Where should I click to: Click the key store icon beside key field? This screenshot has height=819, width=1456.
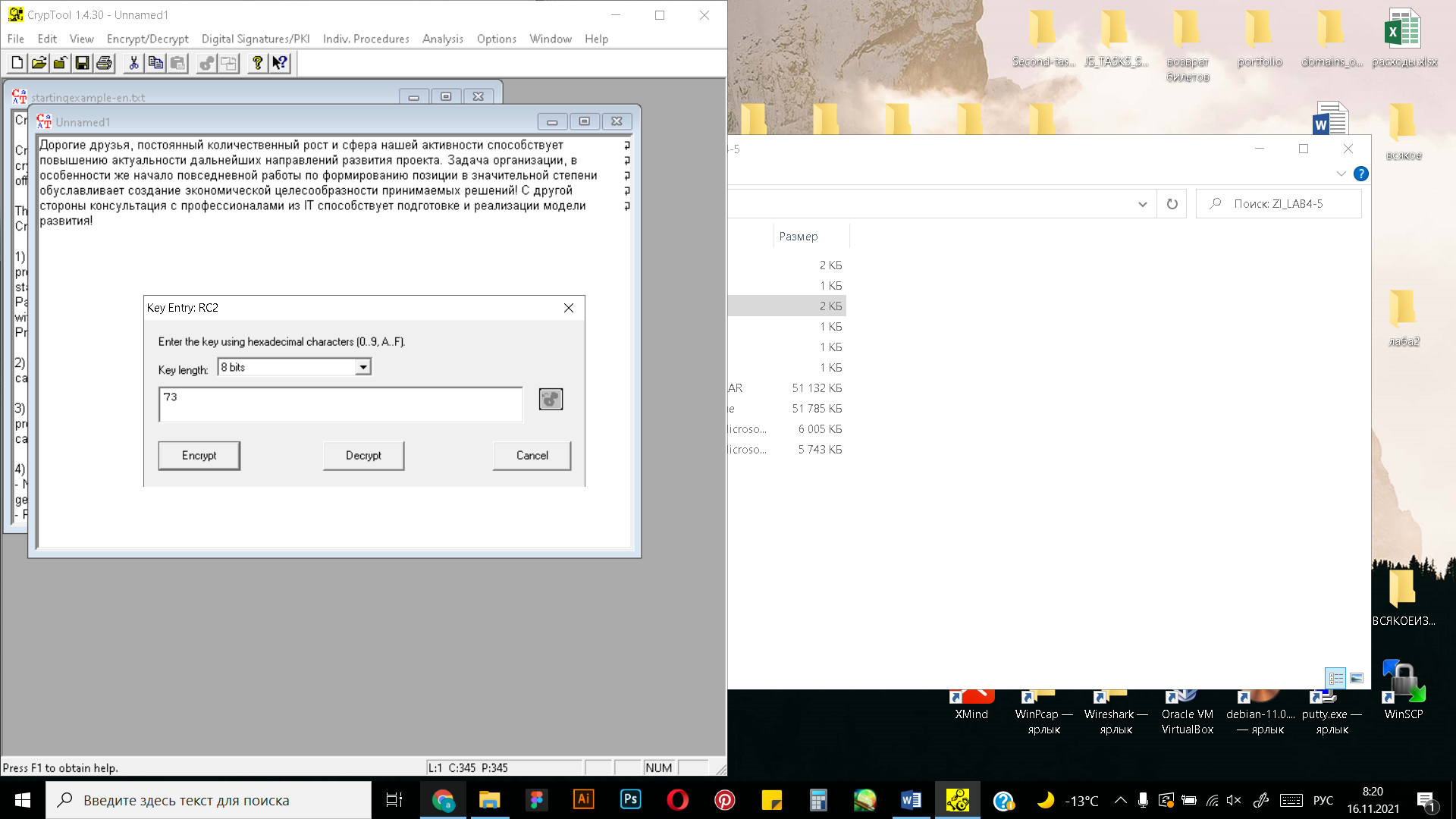tap(551, 399)
